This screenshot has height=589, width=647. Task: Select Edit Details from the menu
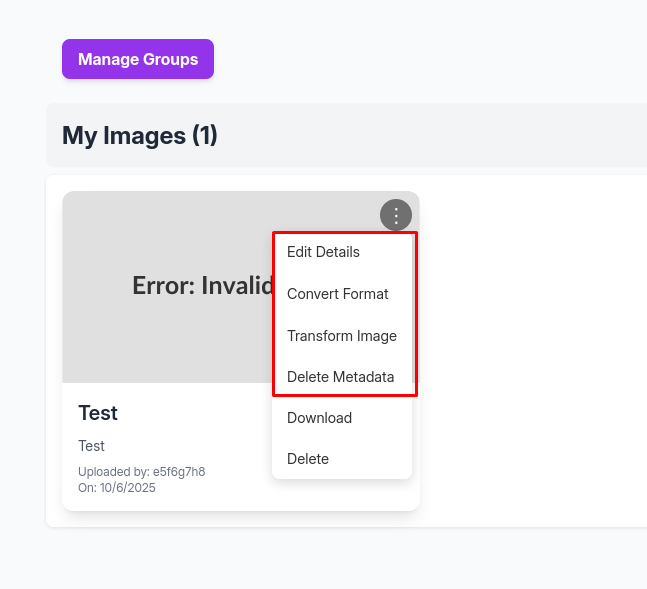click(x=323, y=252)
